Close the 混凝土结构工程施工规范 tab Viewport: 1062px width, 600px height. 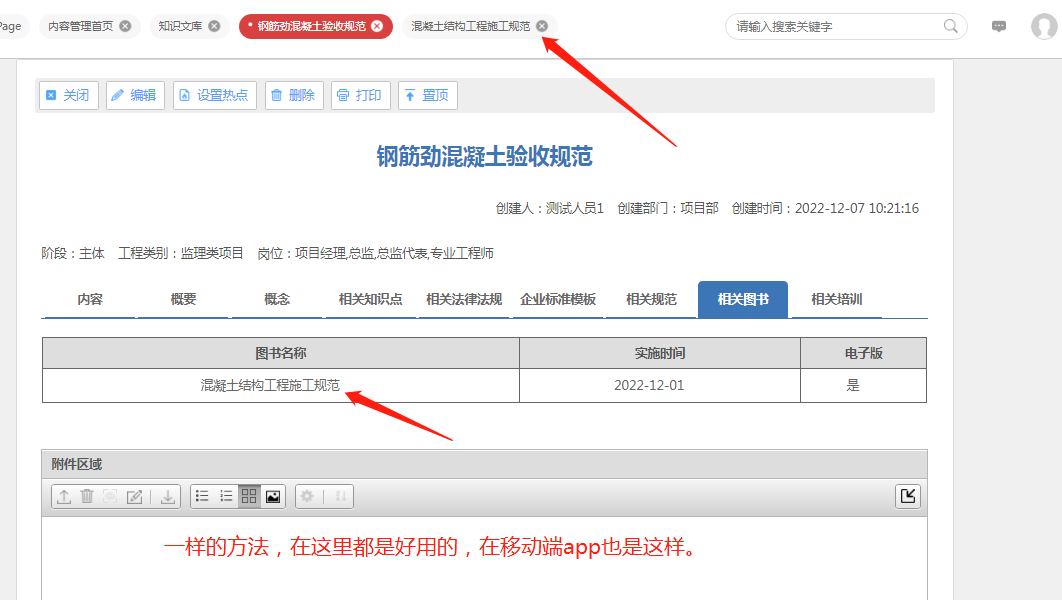click(x=542, y=26)
